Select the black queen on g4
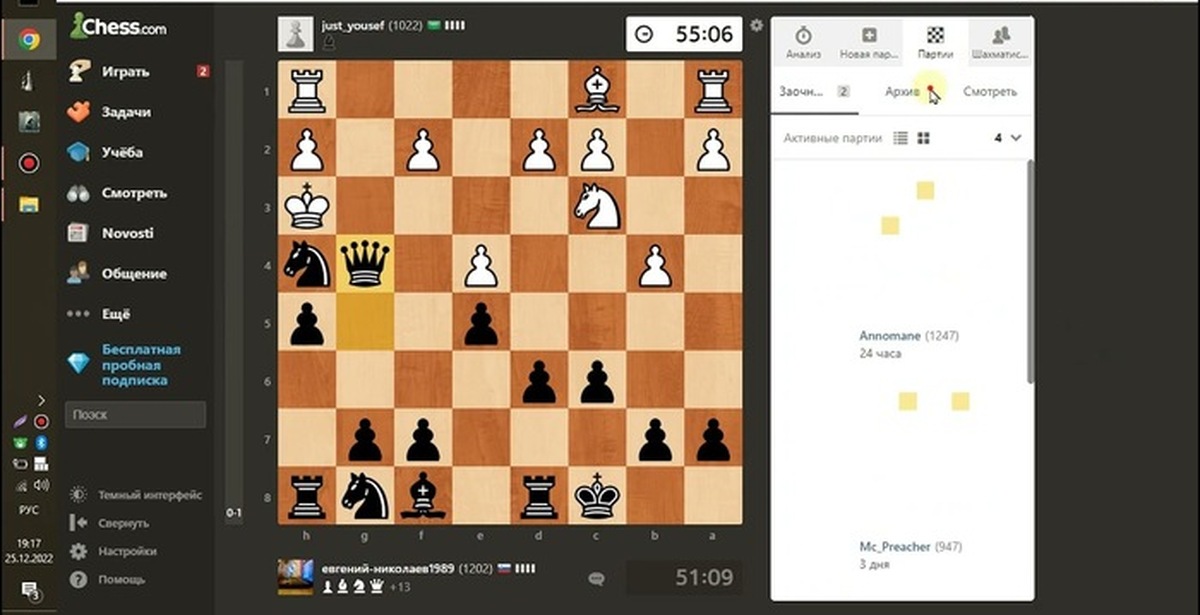This screenshot has width=1200, height=615. [365, 264]
